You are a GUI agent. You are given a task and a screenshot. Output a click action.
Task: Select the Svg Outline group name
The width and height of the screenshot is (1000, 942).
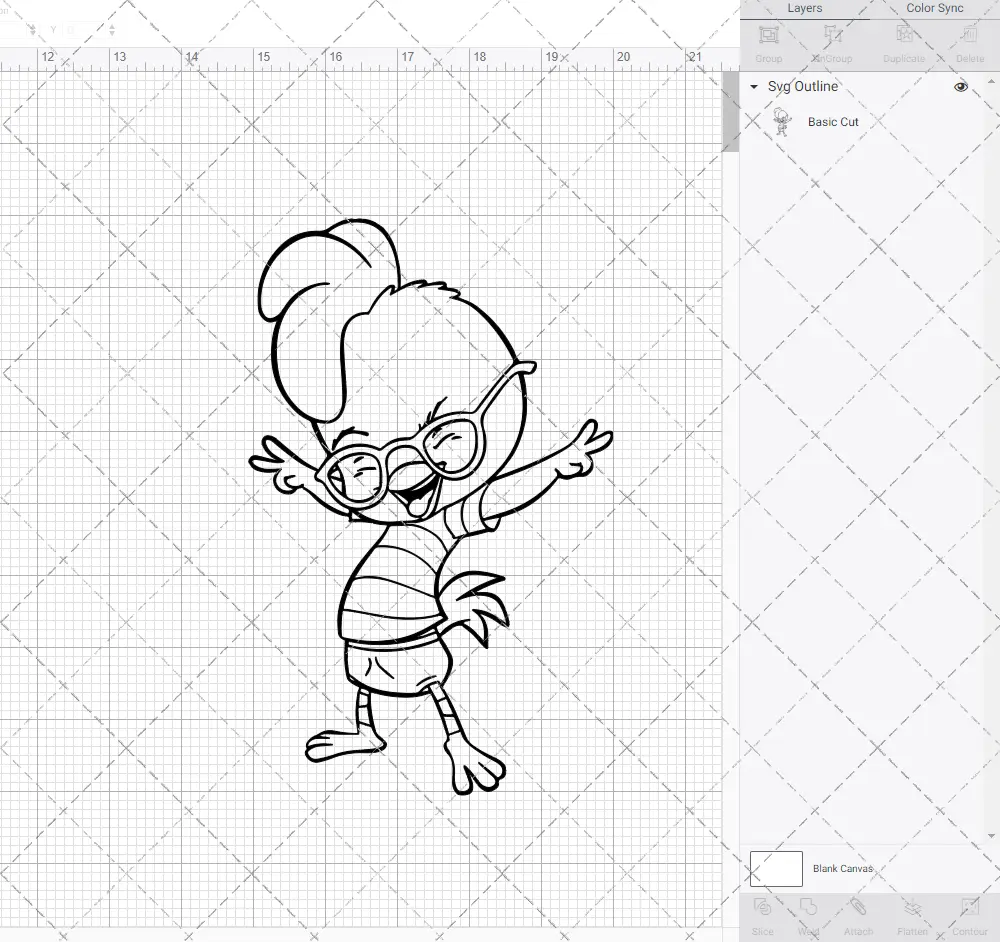pos(803,87)
